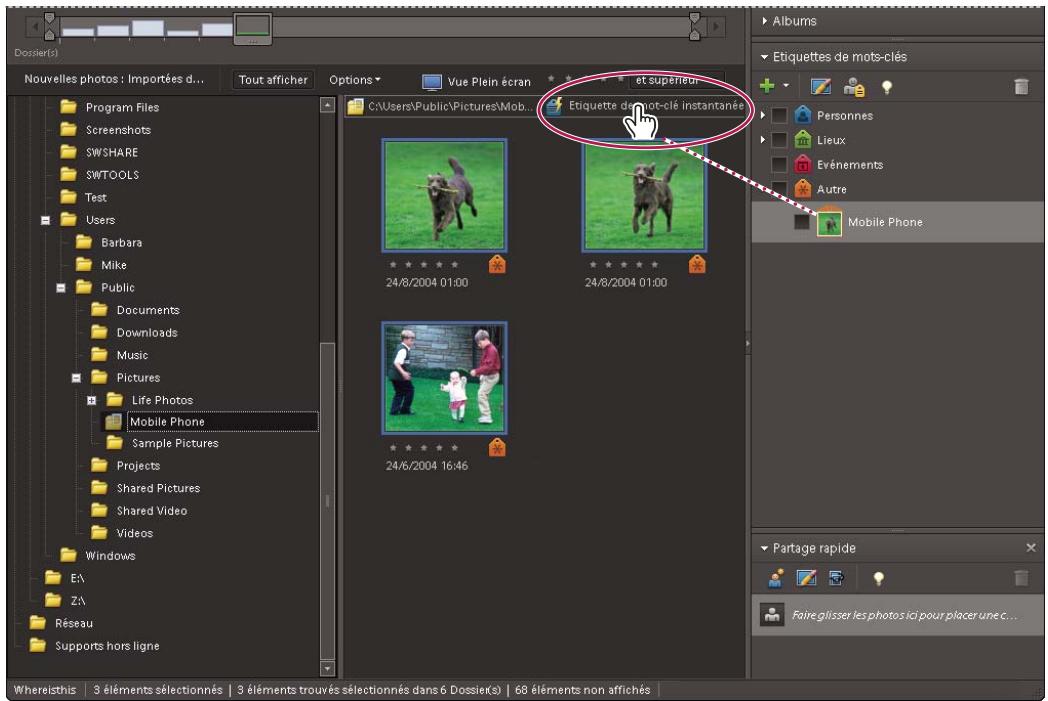The image size is (1048, 701).
Task: Click the monitor icon beside Vue Plein écran
Action: click(x=432, y=82)
